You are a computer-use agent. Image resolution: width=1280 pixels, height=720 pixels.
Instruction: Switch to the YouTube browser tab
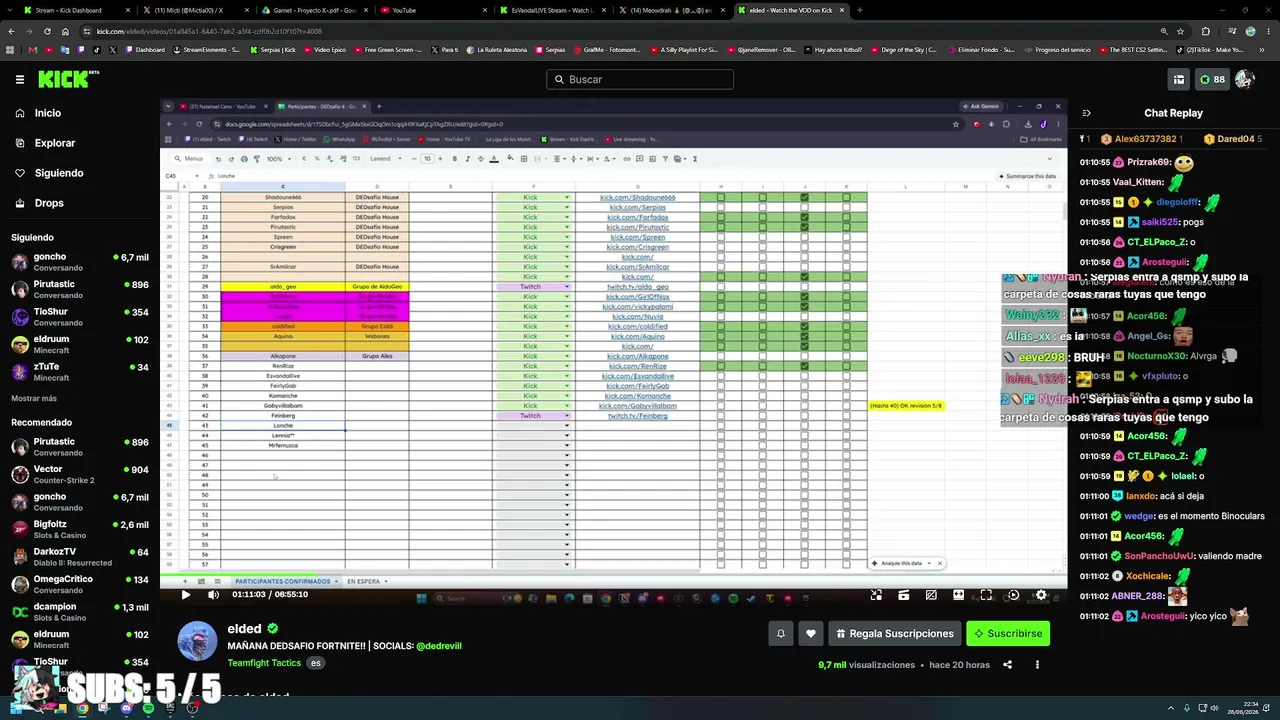(x=433, y=10)
